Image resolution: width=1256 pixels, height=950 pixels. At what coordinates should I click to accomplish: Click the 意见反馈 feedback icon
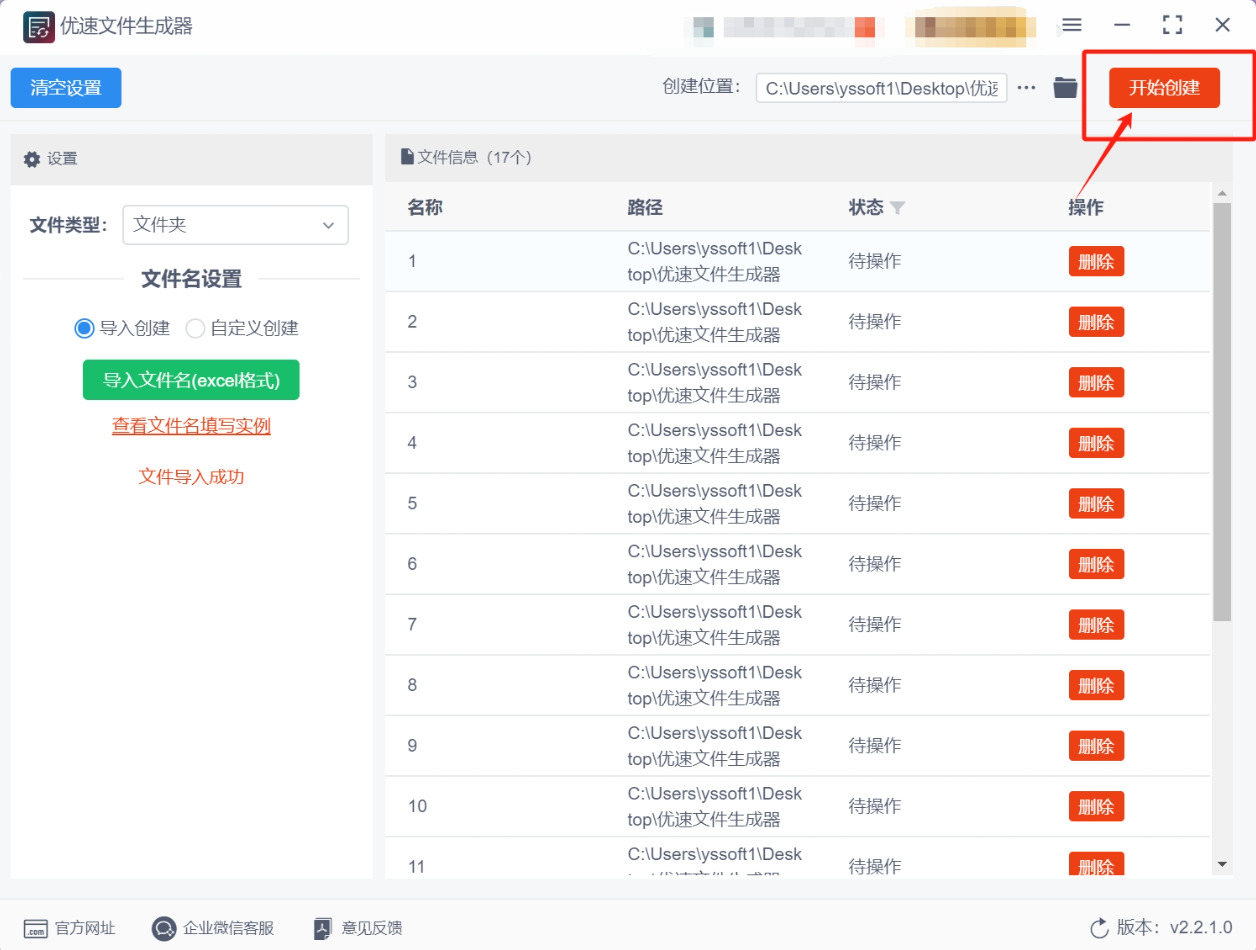coord(322,928)
